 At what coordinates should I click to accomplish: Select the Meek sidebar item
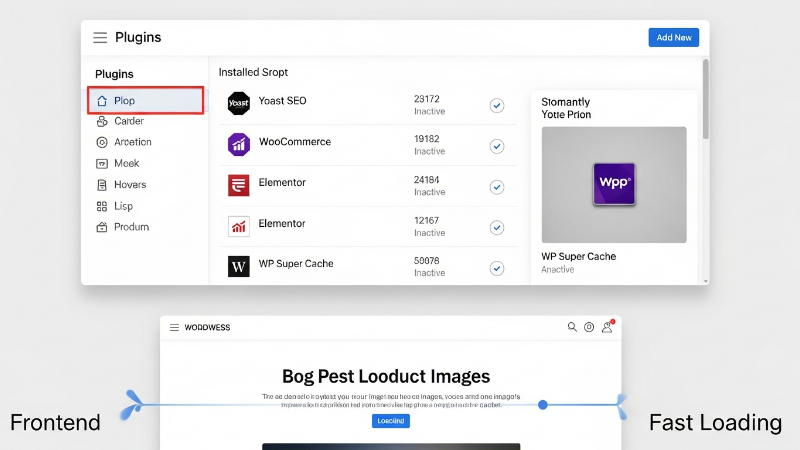click(x=127, y=163)
